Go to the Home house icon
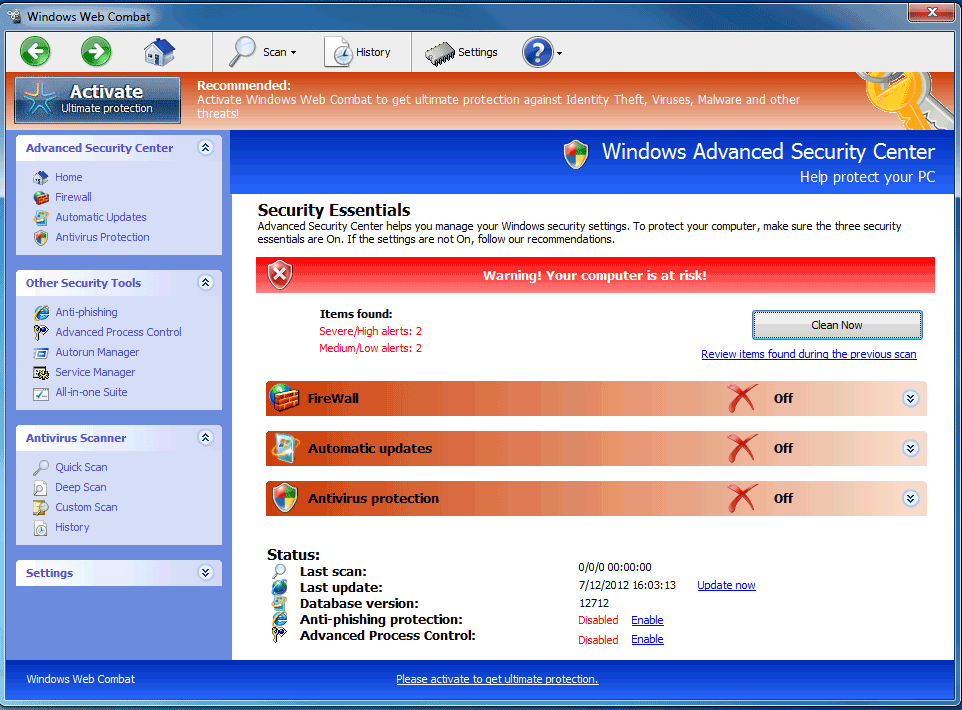The height and width of the screenshot is (710, 962). (159, 51)
